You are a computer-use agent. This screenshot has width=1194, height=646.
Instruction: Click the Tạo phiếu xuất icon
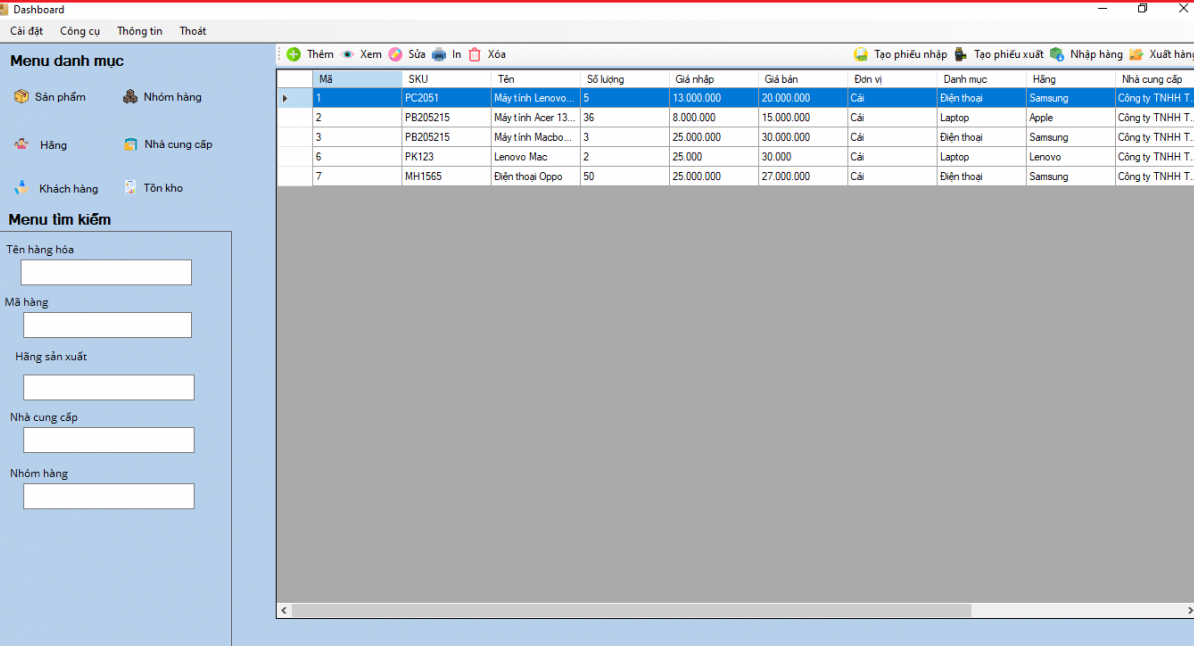pyautogui.click(x=961, y=54)
